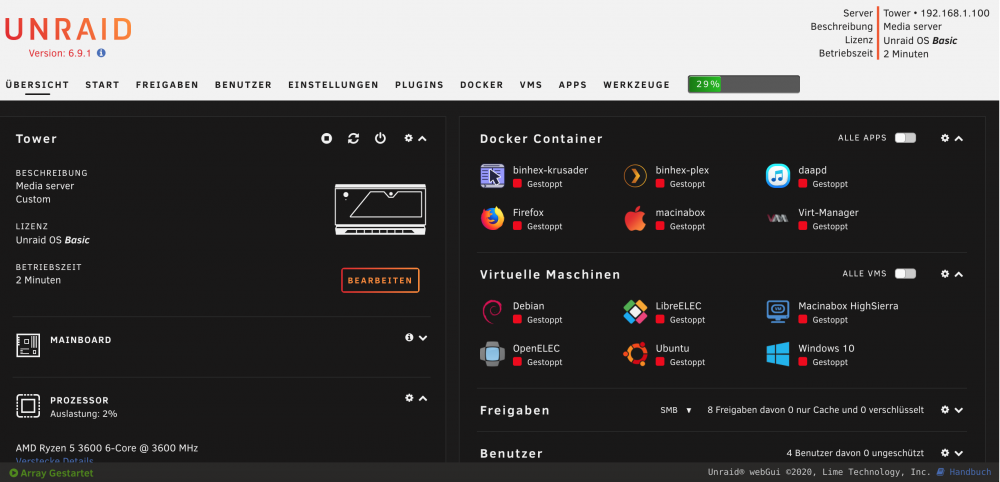This screenshot has height=482, width=1000.
Task: Click Array Gestartet status
Action: point(52,473)
